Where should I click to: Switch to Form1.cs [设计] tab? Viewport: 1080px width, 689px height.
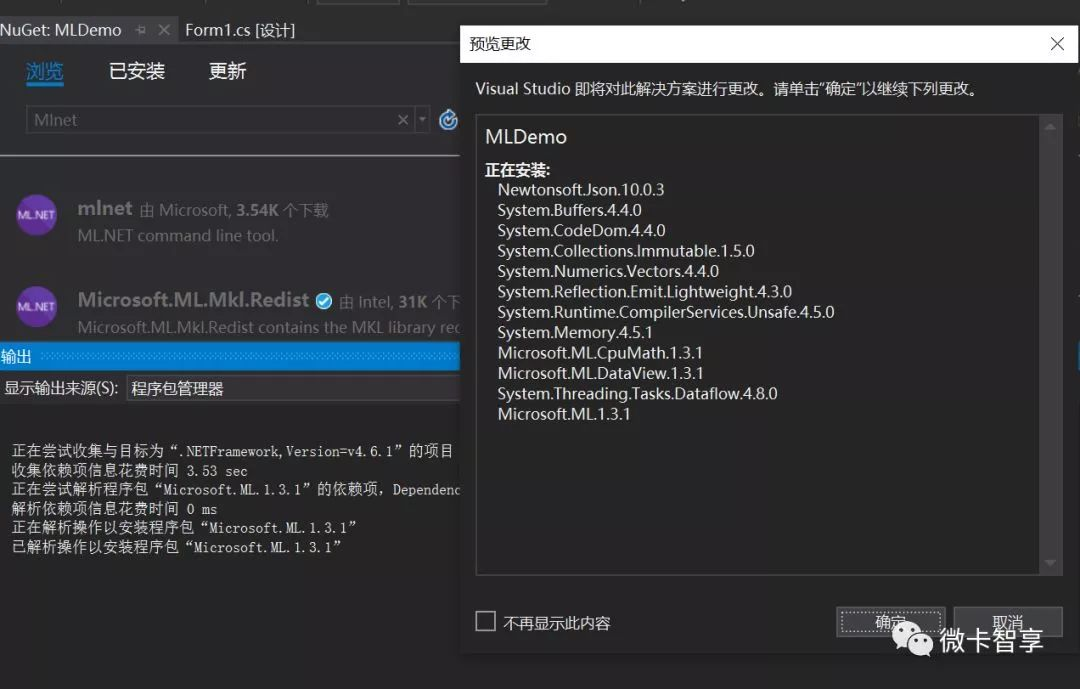pyautogui.click(x=240, y=30)
